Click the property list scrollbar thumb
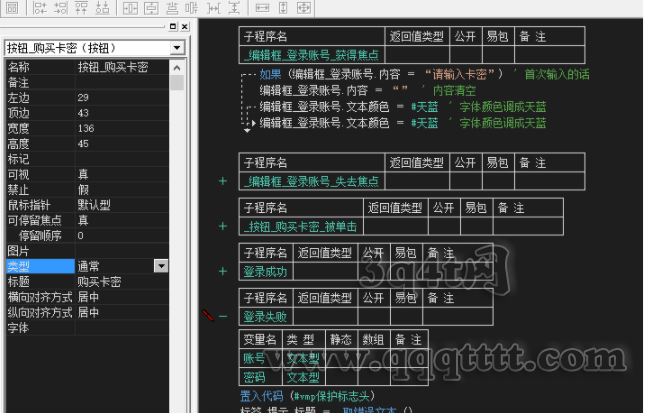The width and height of the screenshot is (646, 413). coord(177,82)
